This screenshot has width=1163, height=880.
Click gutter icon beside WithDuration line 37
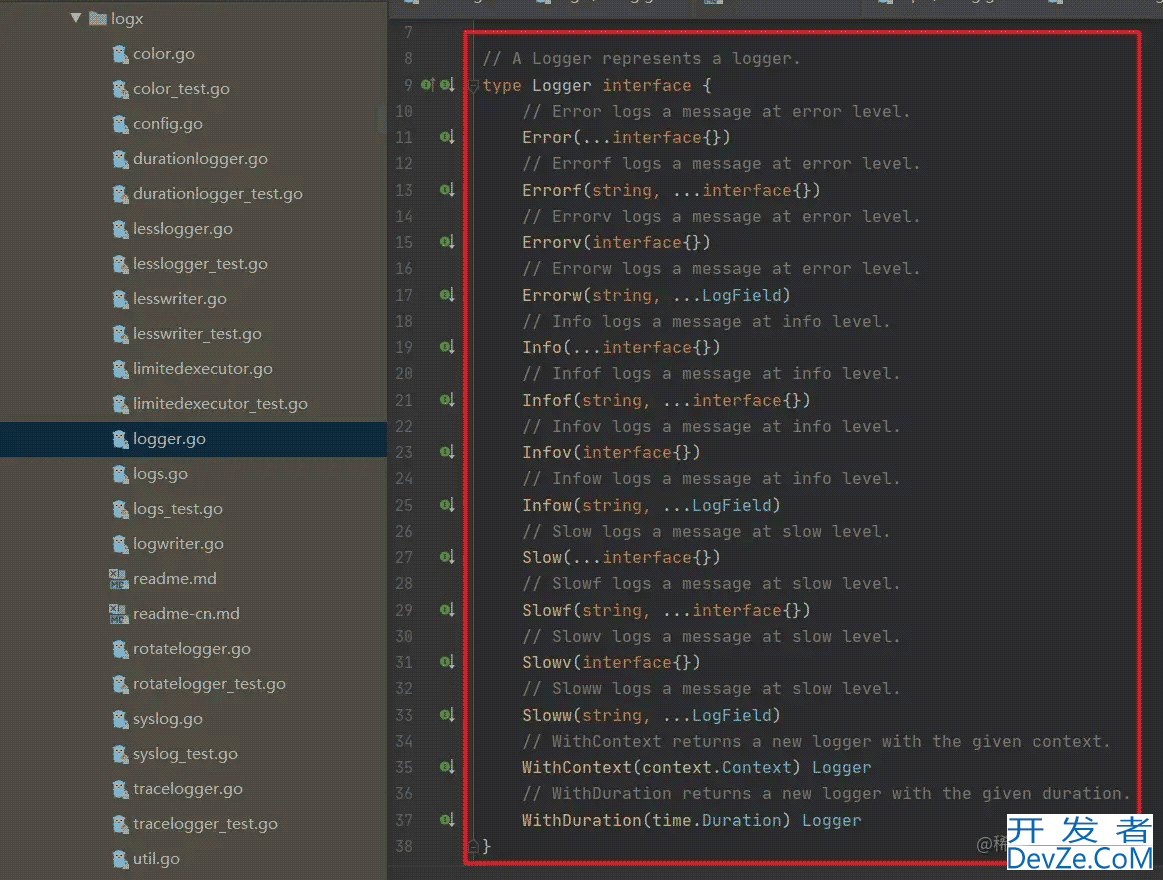(447, 820)
